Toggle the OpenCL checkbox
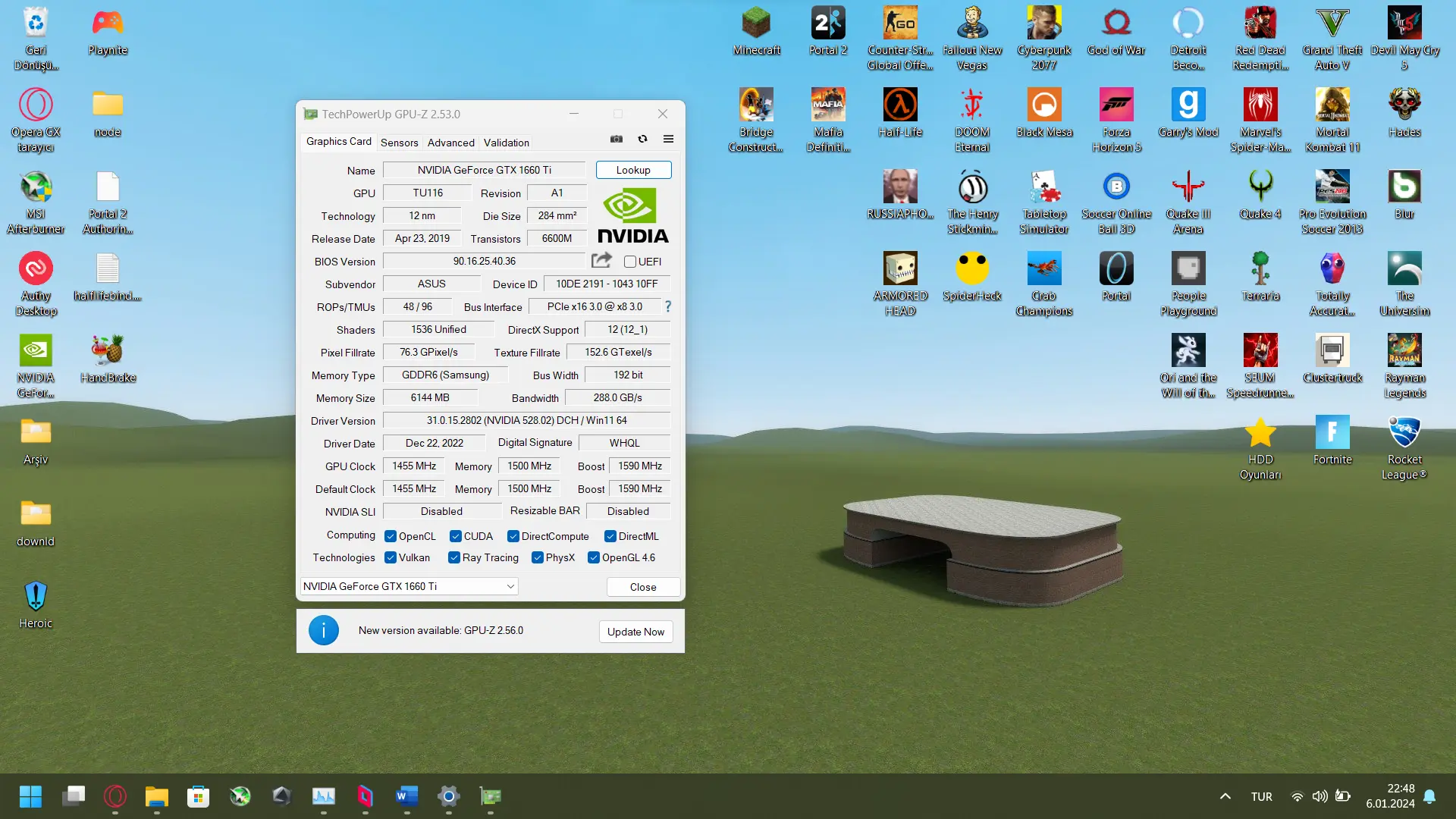Image resolution: width=1456 pixels, height=819 pixels. (x=391, y=536)
